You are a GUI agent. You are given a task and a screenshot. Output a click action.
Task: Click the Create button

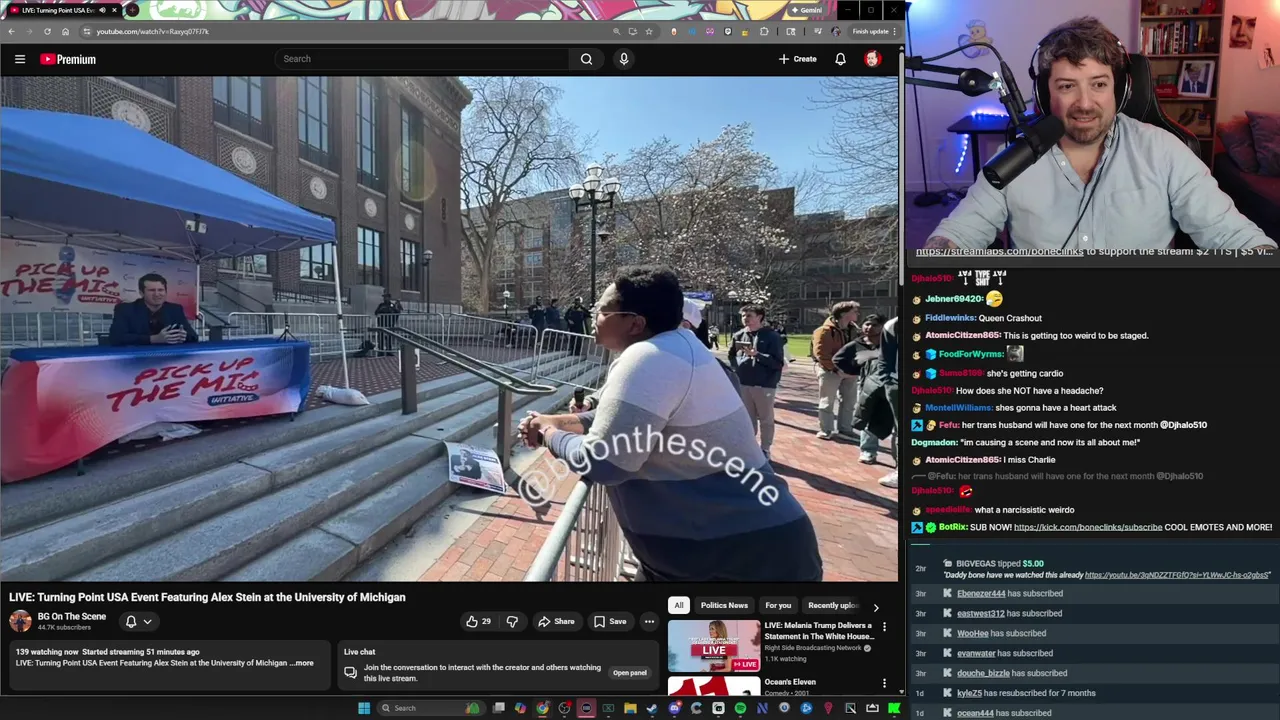(798, 59)
